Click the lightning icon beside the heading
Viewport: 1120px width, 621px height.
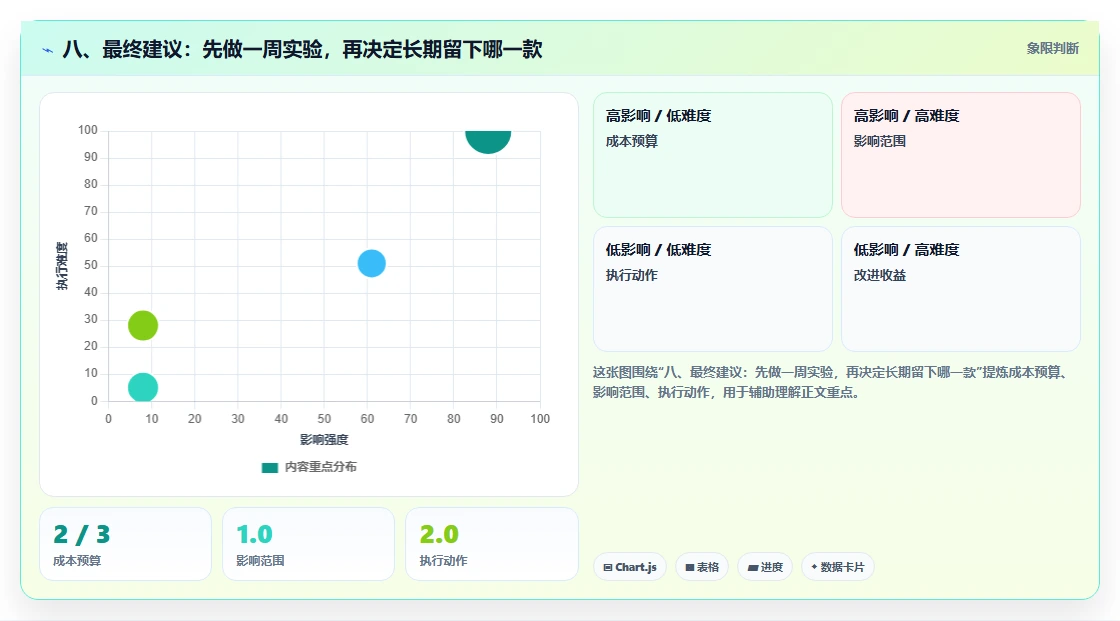[x=48, y=50]
